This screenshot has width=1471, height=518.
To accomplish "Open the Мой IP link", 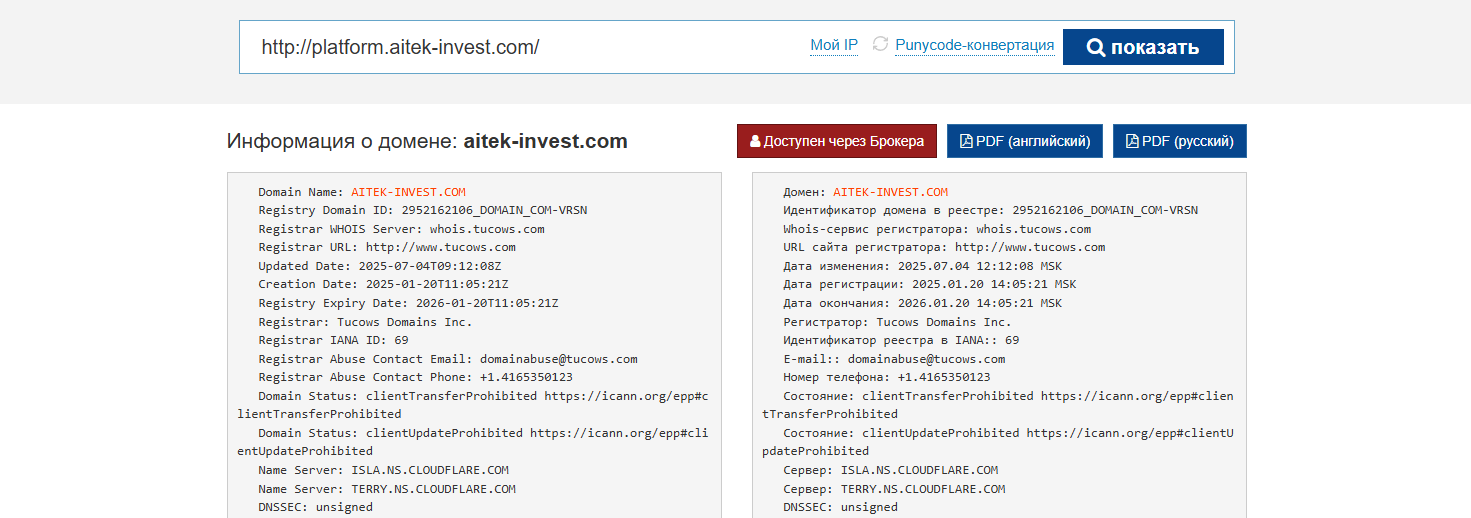I will (x=834, y=45).
